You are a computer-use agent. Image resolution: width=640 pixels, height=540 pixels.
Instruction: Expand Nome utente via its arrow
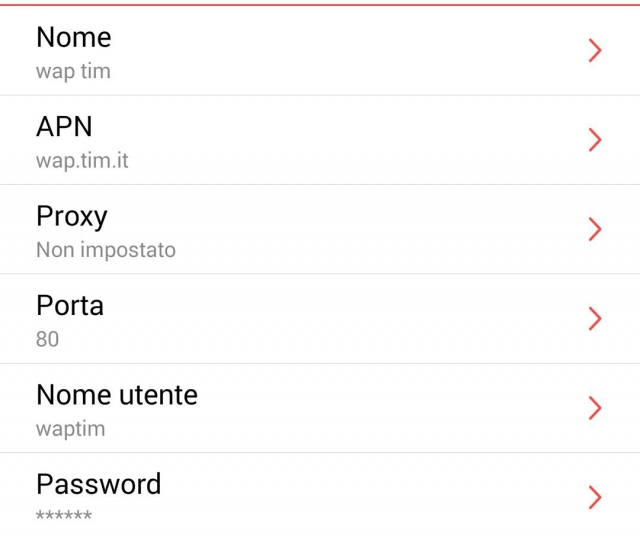[595, 408]
